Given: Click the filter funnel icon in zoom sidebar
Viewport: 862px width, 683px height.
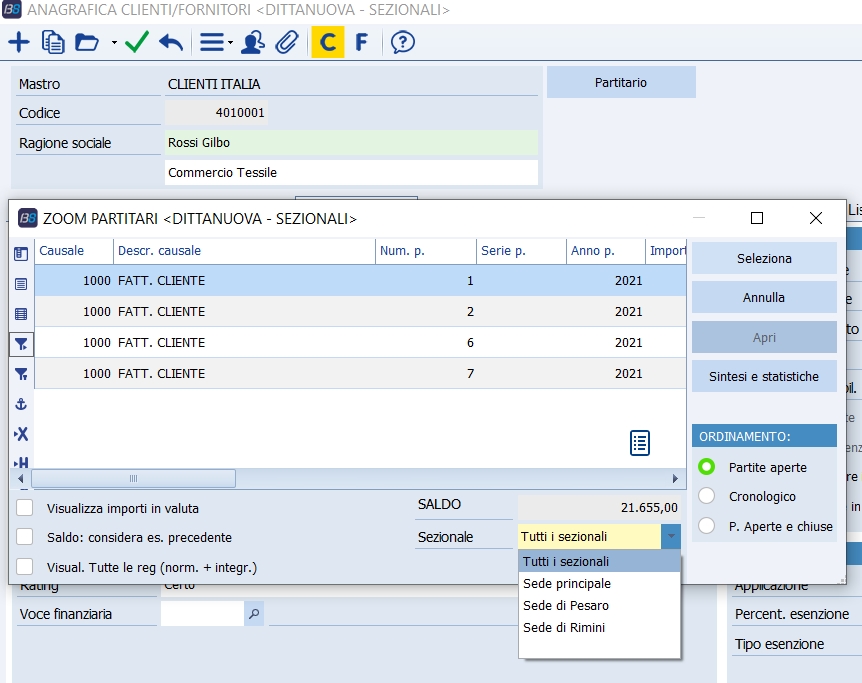Looking at the screenshot, I should (x=21, y=344).
